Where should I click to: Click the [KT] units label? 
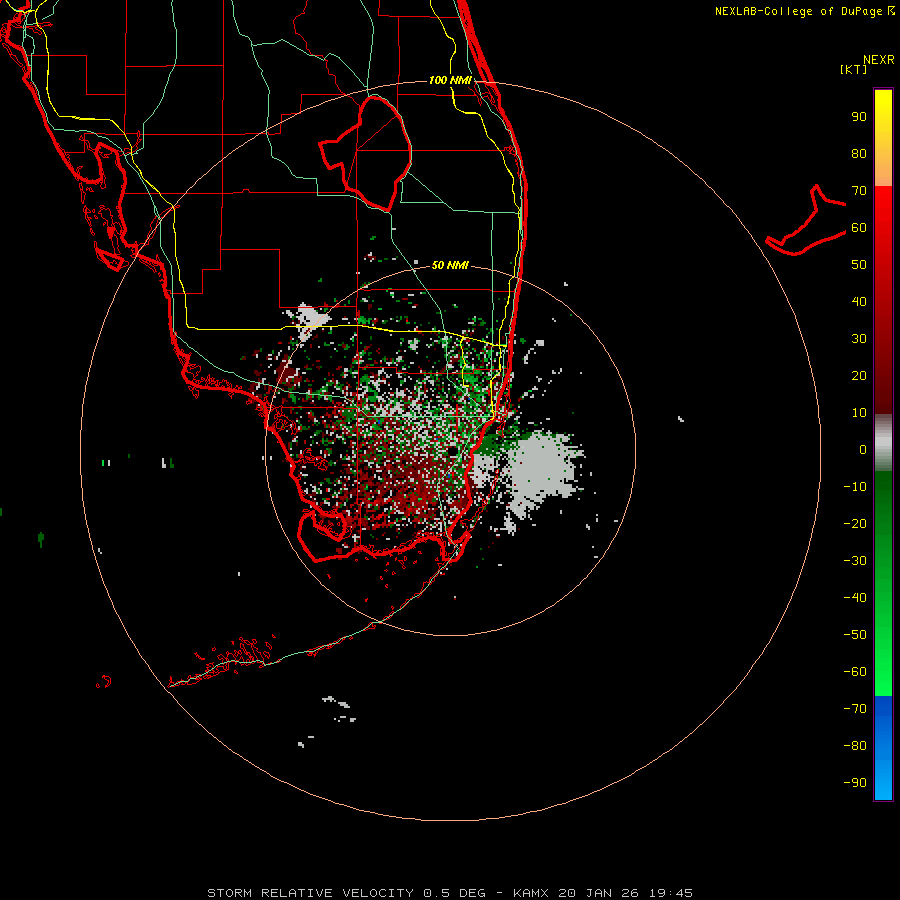[x=854, y=69]
